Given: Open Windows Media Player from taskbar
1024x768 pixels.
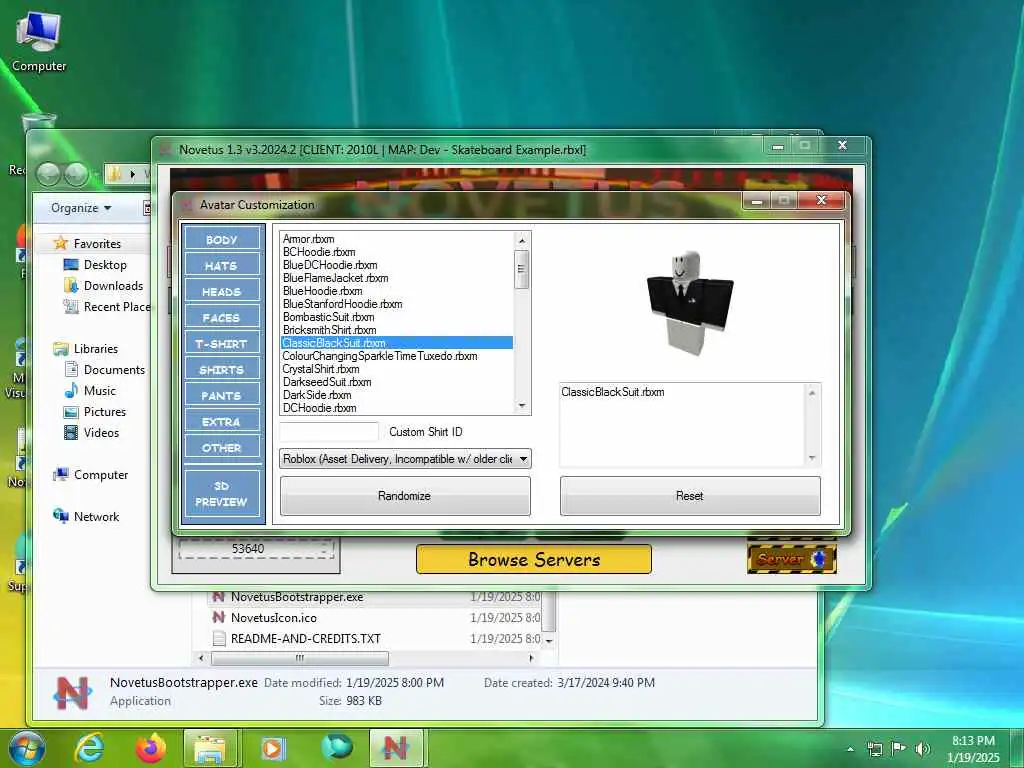Looking at the screenshot, I should pyautogui.click(x=273, y=748).
